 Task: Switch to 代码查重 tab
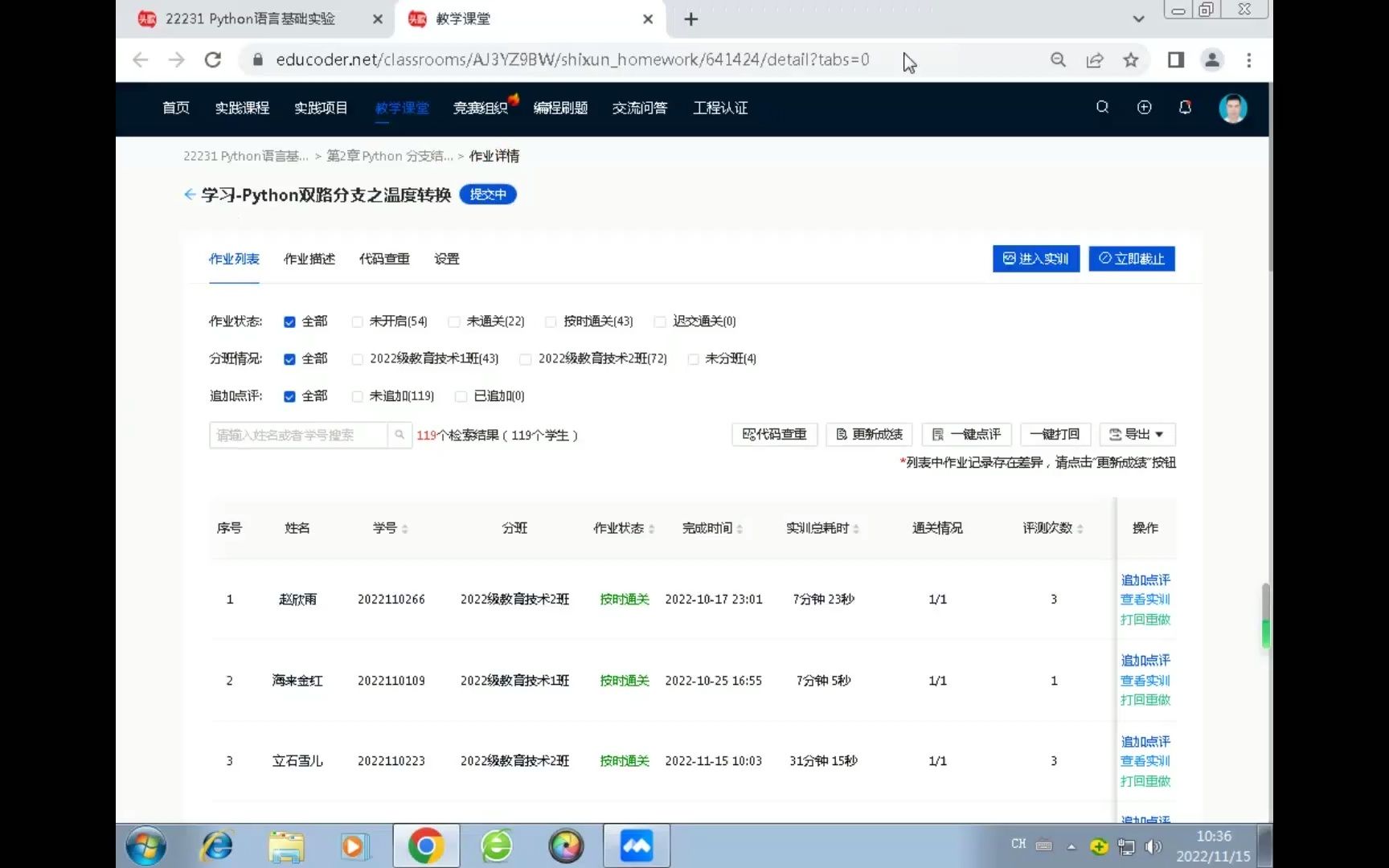coord(384,259)
